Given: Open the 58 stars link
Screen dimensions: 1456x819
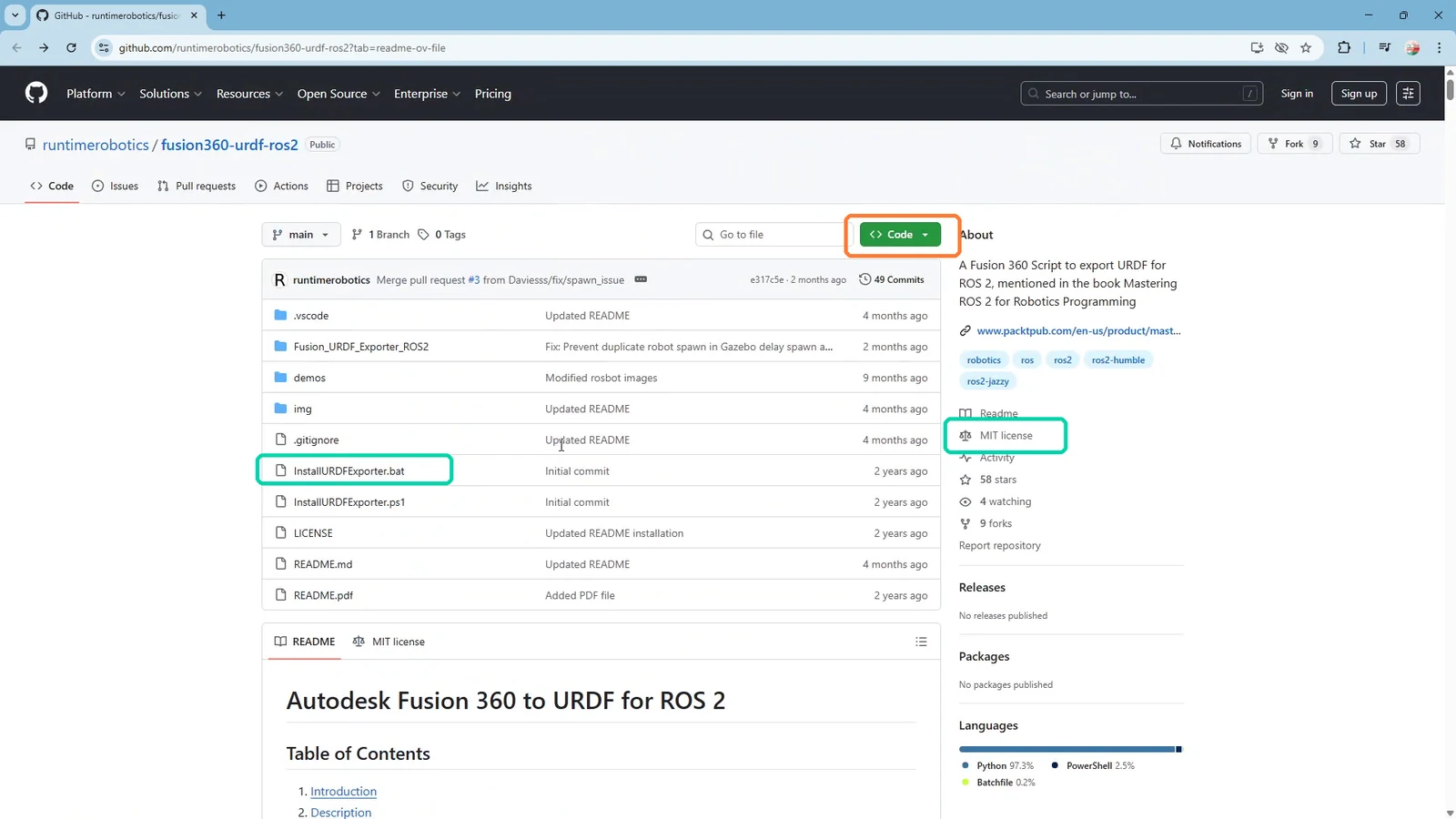Looking at the screenshot, I should [998, 480].
